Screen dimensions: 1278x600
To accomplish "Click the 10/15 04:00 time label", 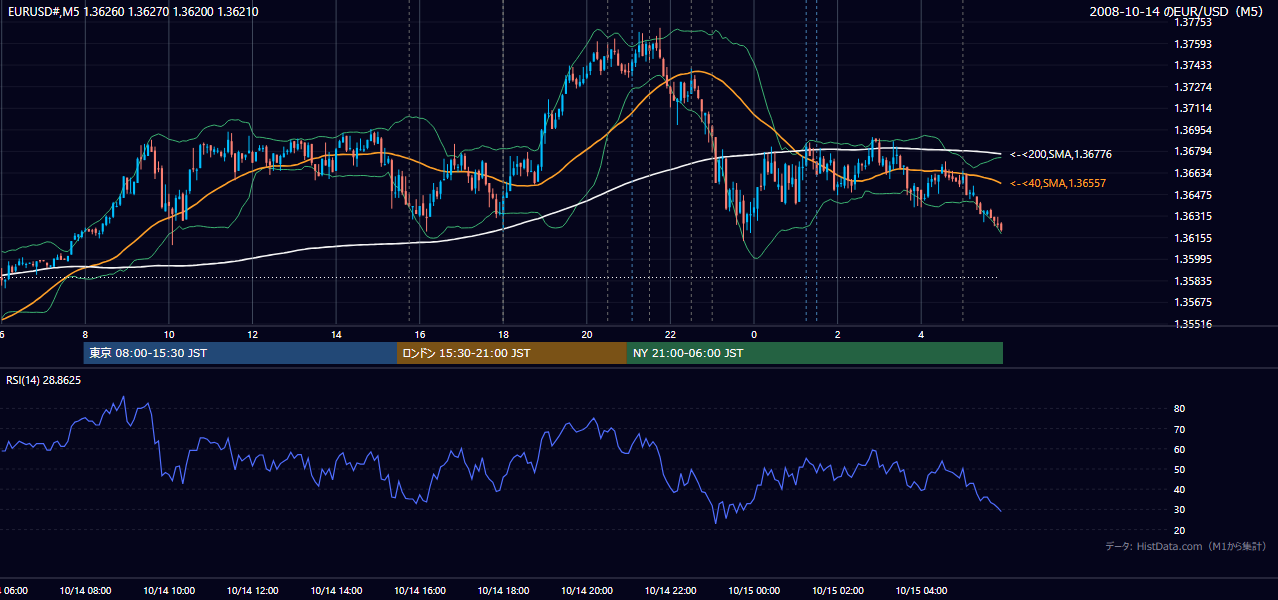I will [921, 591].
